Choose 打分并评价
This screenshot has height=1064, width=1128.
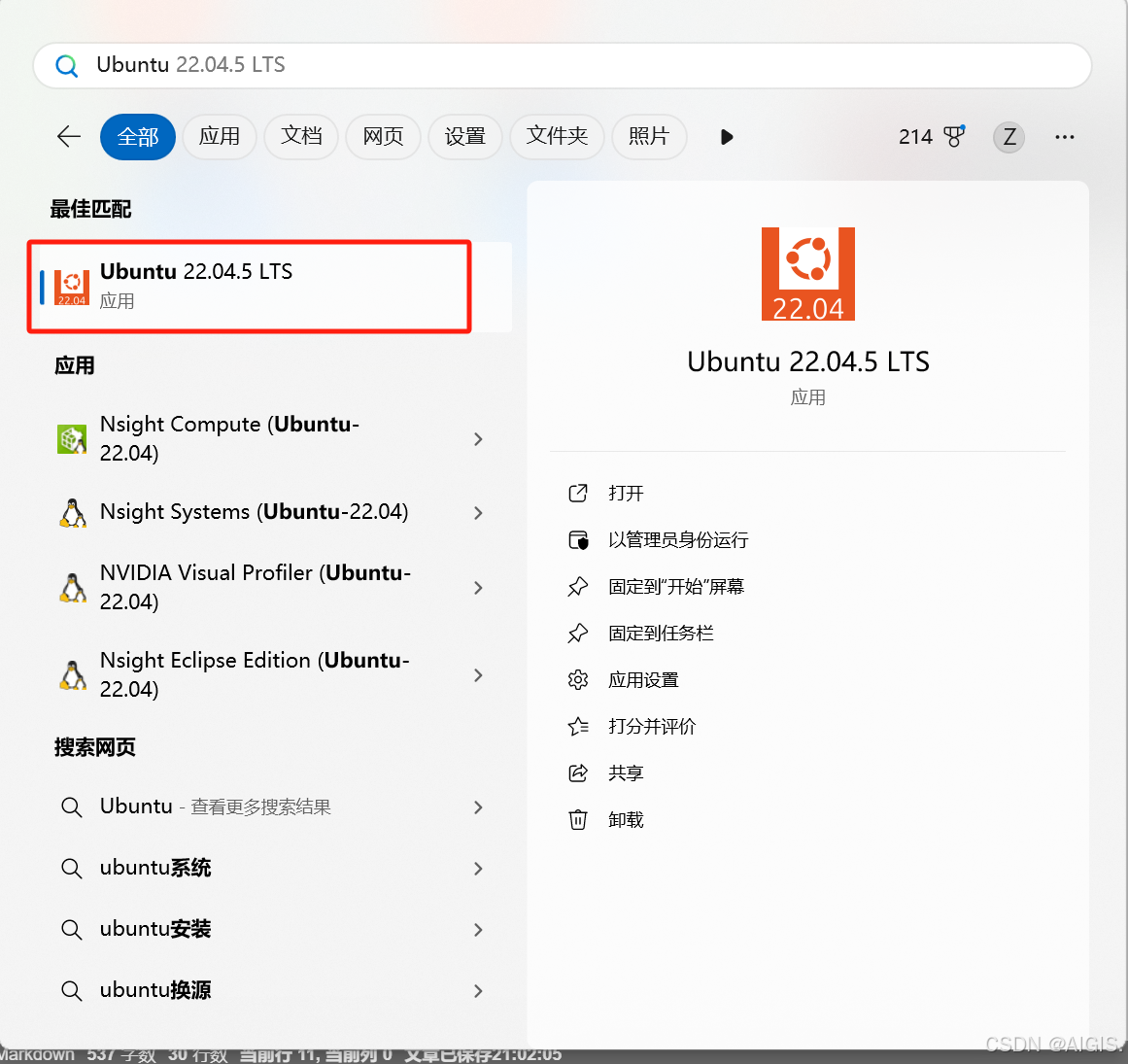[653, 727]
